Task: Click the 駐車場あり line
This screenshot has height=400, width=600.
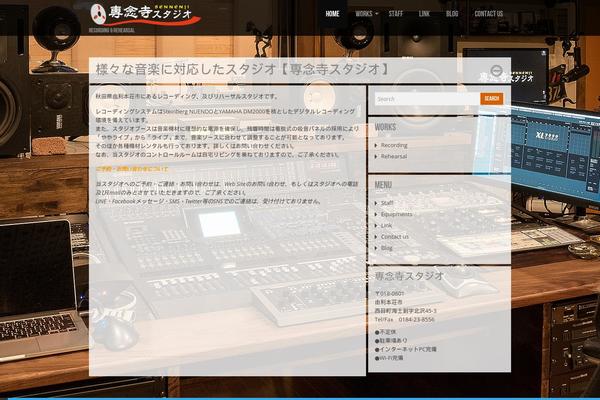Action: [x=391, y=340]
